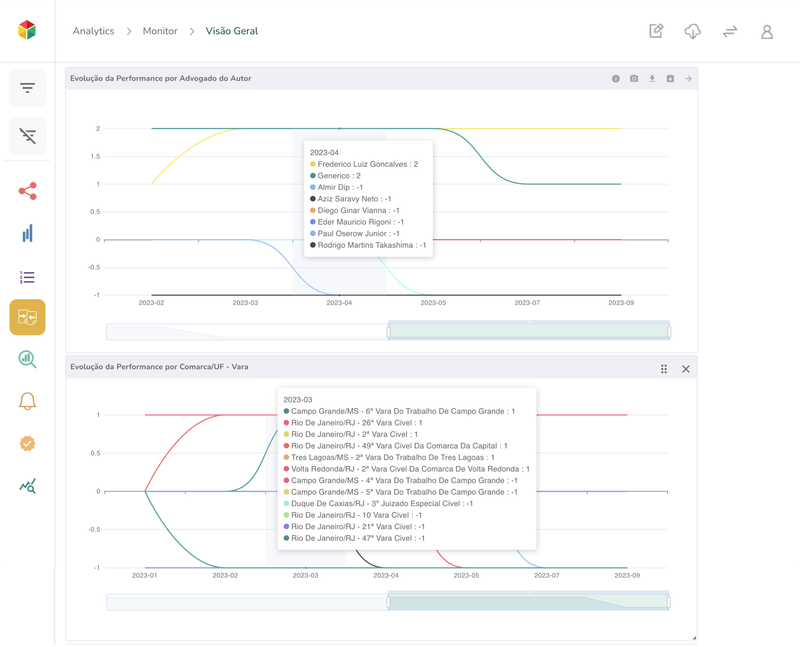The width and height of the screenshot is (800, 647).
Task: Click the info icon on Advogado chart
Action: pyautogui.click(x=616, y=79)
